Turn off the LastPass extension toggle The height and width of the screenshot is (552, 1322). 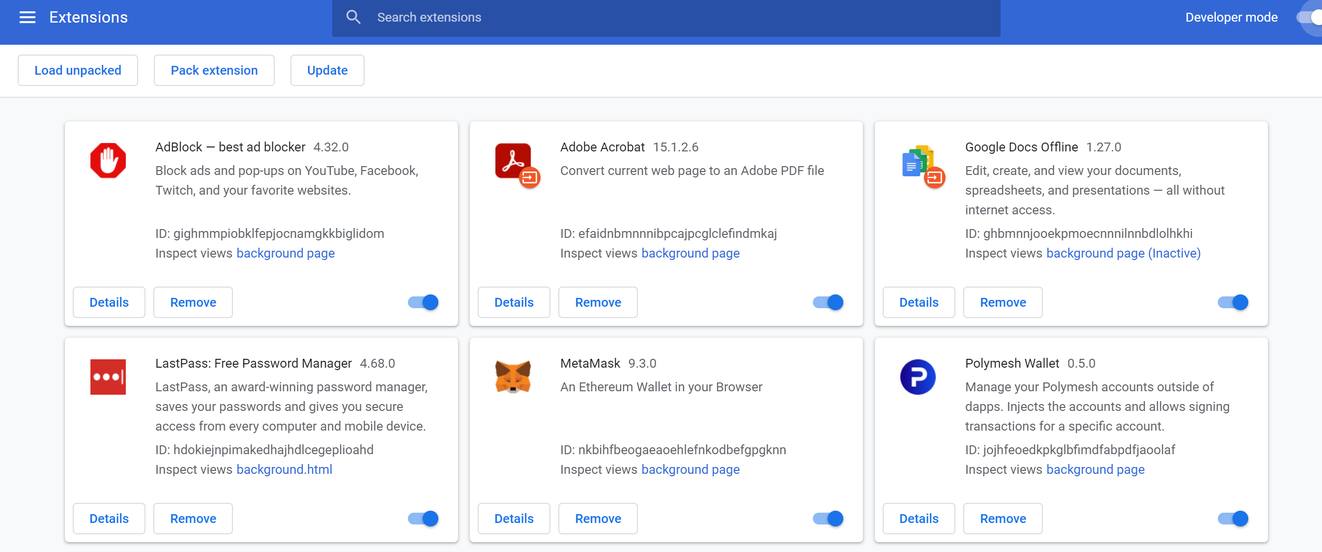(423, 518)
